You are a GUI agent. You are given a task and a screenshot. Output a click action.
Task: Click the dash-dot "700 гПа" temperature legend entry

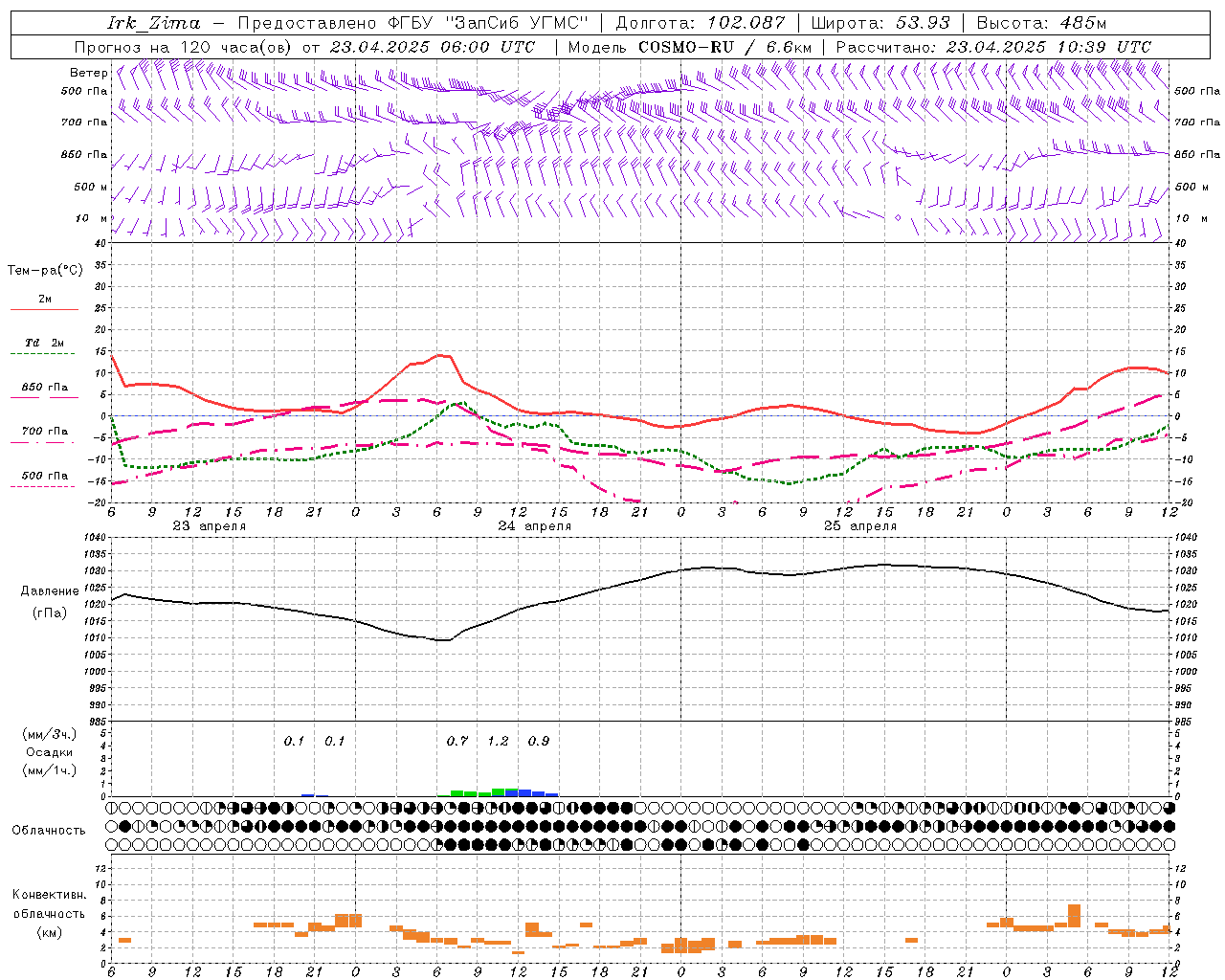click(x=45, y=435)
